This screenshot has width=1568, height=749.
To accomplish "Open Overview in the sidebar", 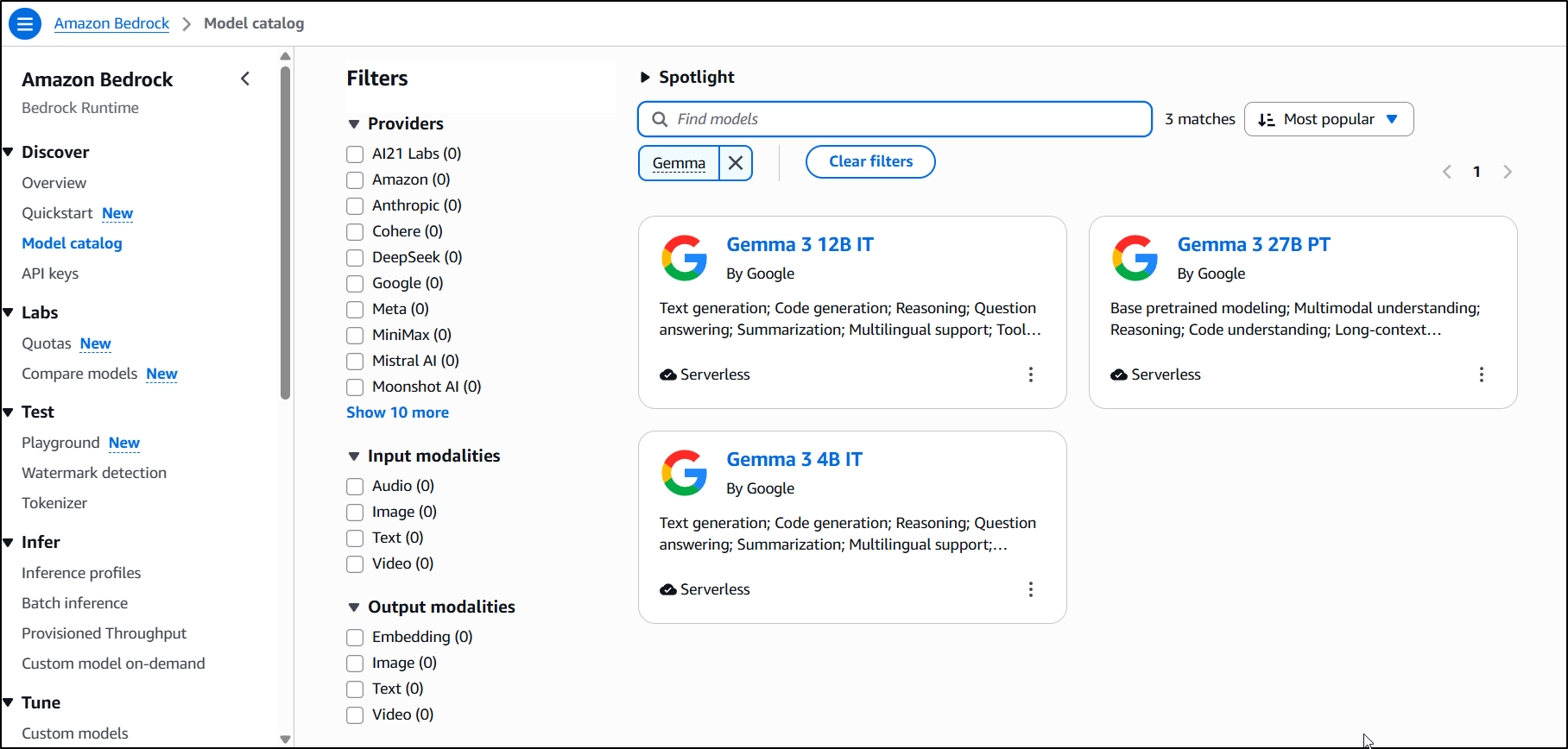I will point(54,183).
